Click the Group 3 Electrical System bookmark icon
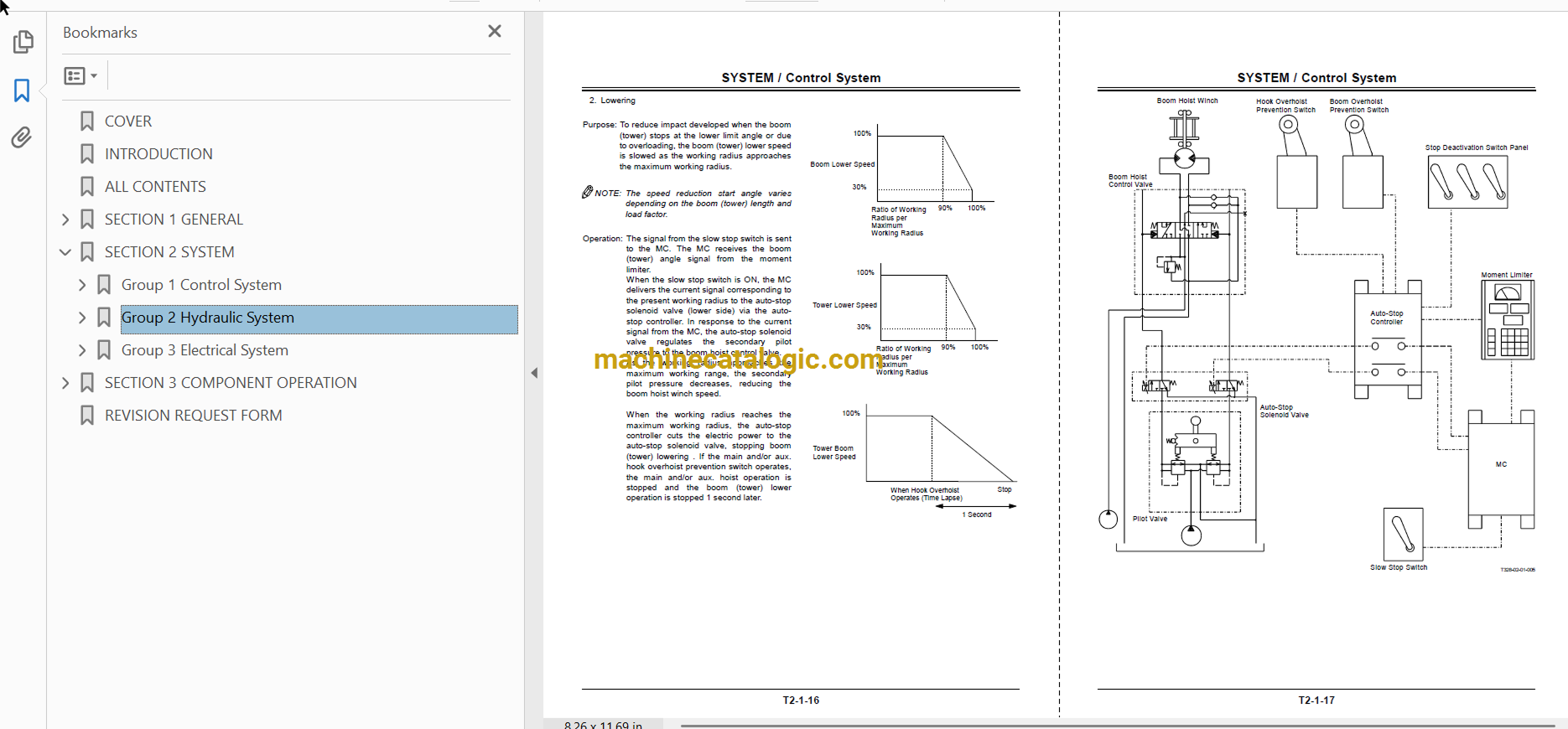The height and width of the screenshot is (729, 1568). 104,350
